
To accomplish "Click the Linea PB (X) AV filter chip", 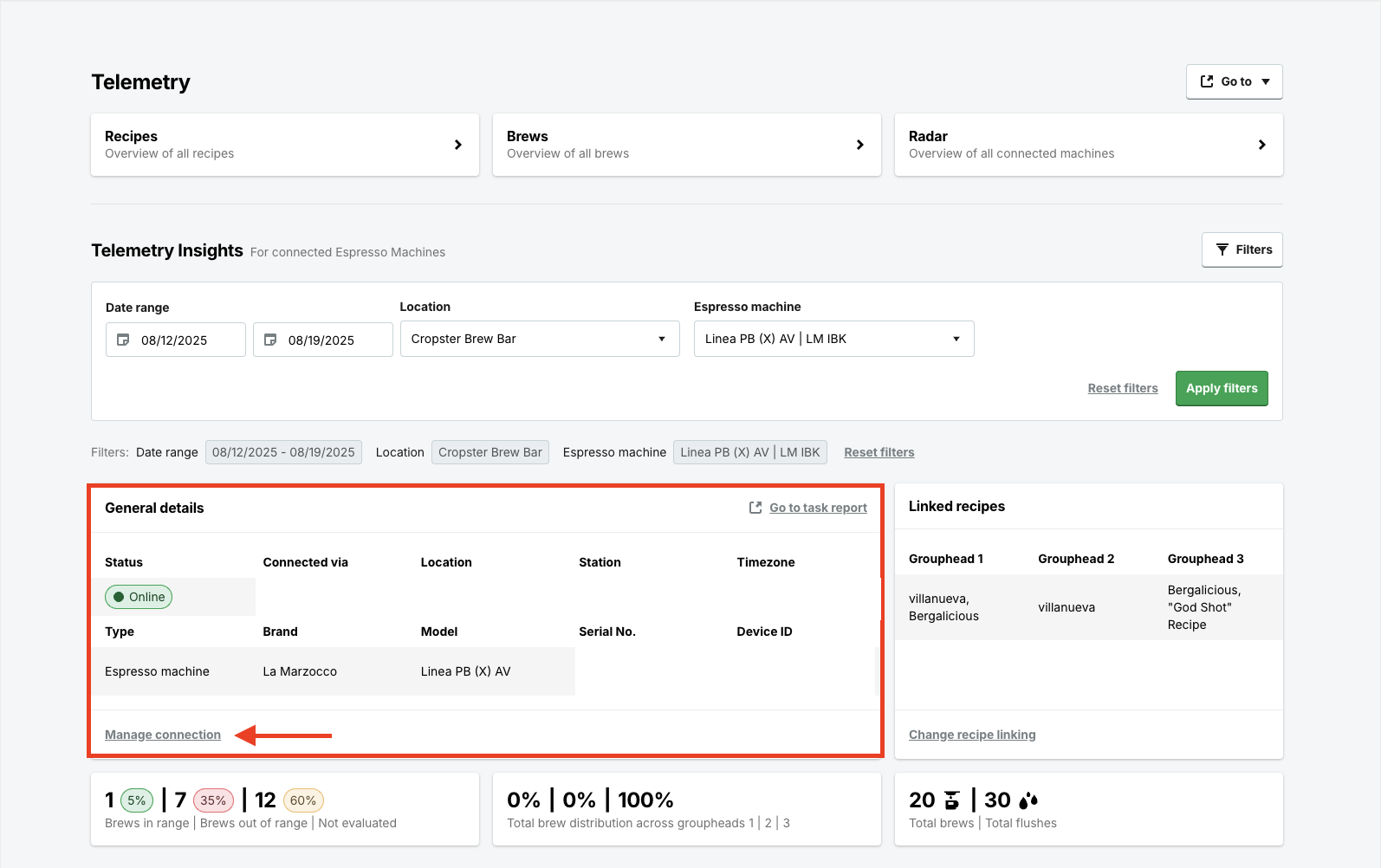I will (x=750, y=452).
